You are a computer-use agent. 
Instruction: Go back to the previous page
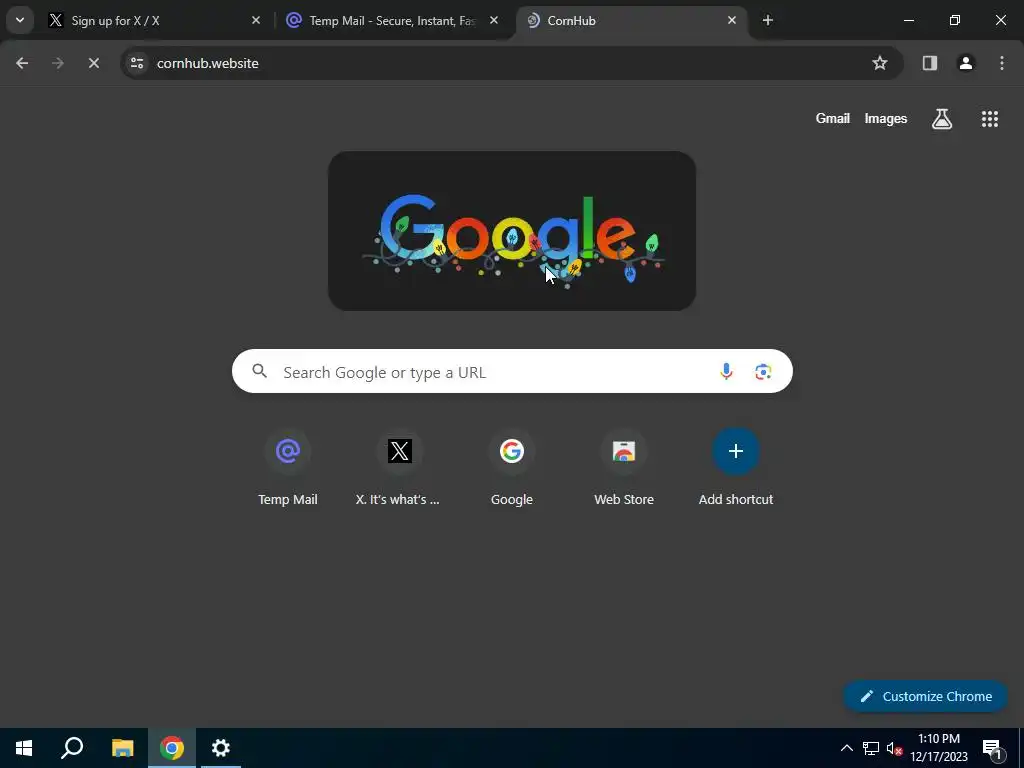pos(22,63)
